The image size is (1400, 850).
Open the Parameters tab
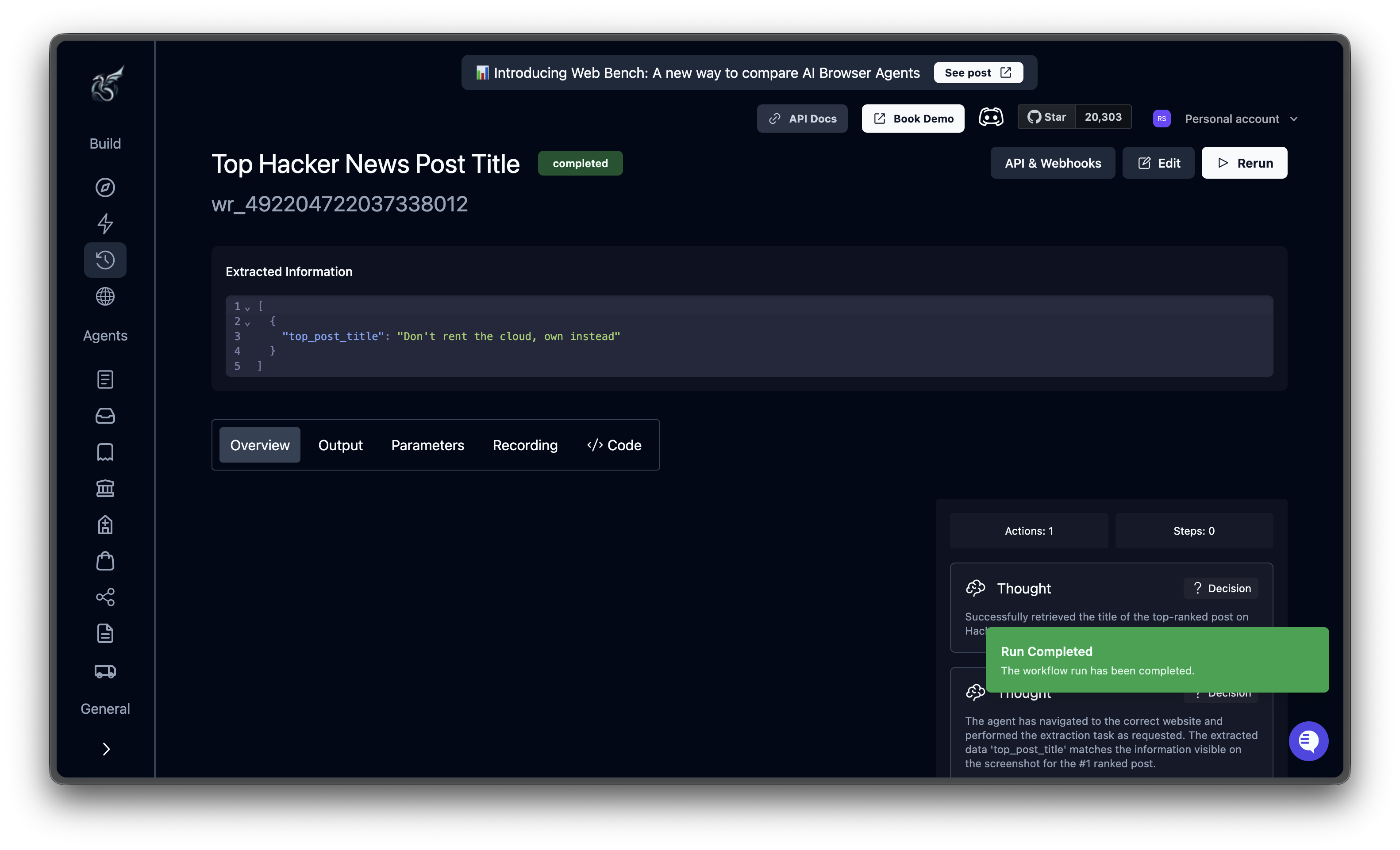427,445
